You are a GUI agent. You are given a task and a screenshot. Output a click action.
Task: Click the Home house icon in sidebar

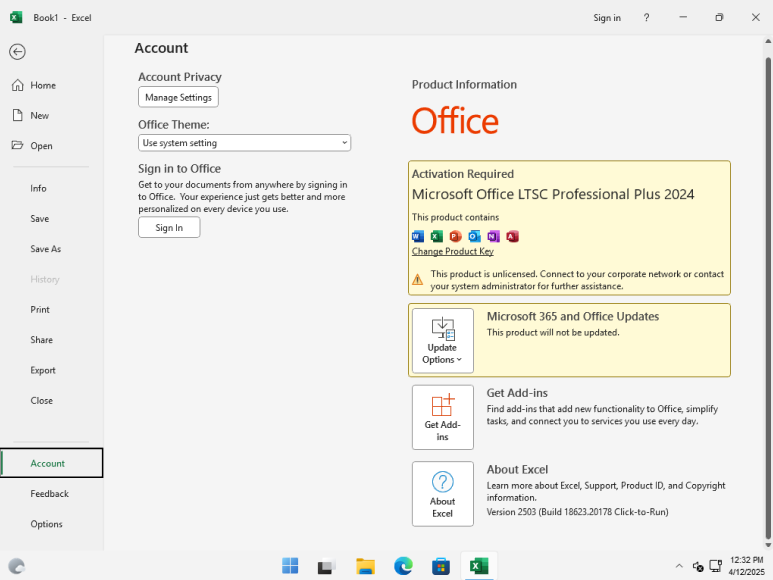[x=18, y=85]
